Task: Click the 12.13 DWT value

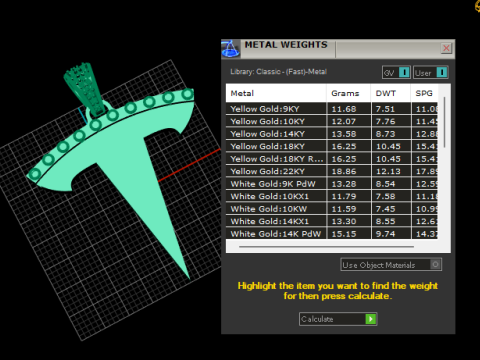Action: click(388, 171)
